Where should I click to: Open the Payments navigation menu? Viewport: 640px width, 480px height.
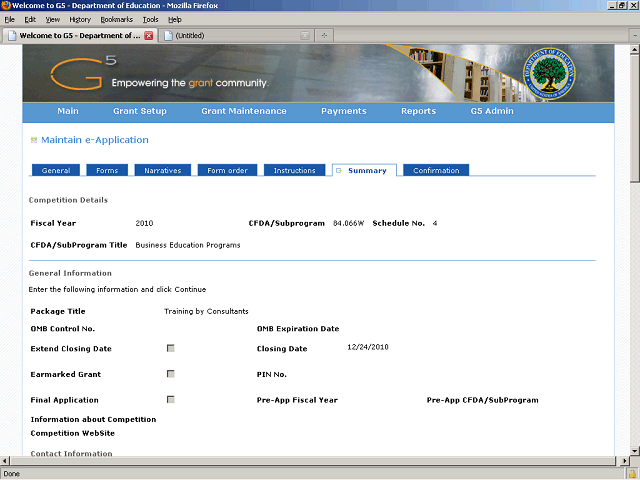click(344, 111)
